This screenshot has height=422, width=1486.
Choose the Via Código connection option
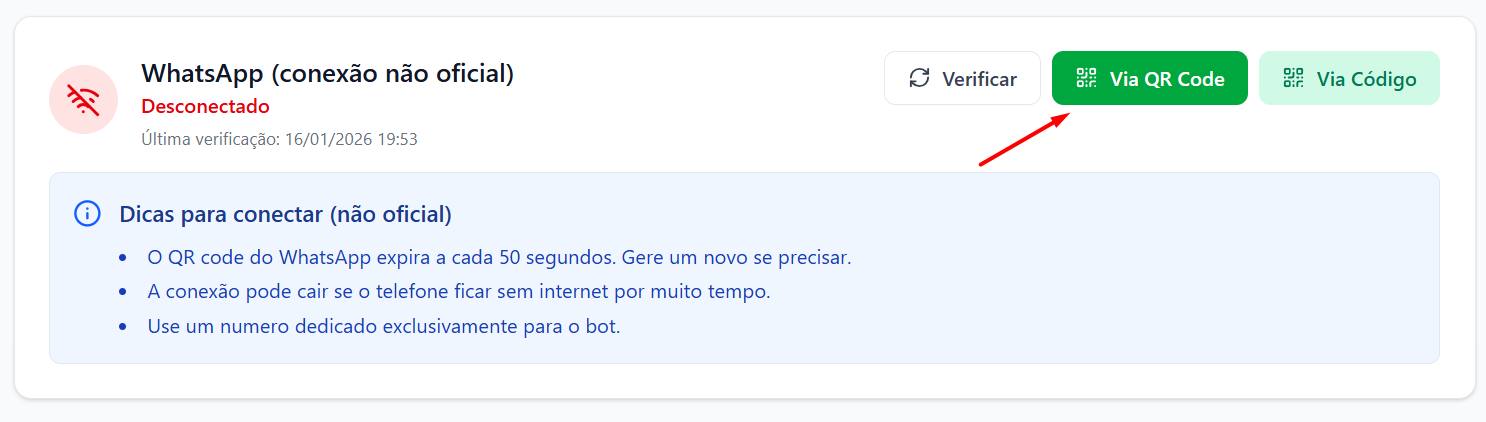[x=1349, y=78]
